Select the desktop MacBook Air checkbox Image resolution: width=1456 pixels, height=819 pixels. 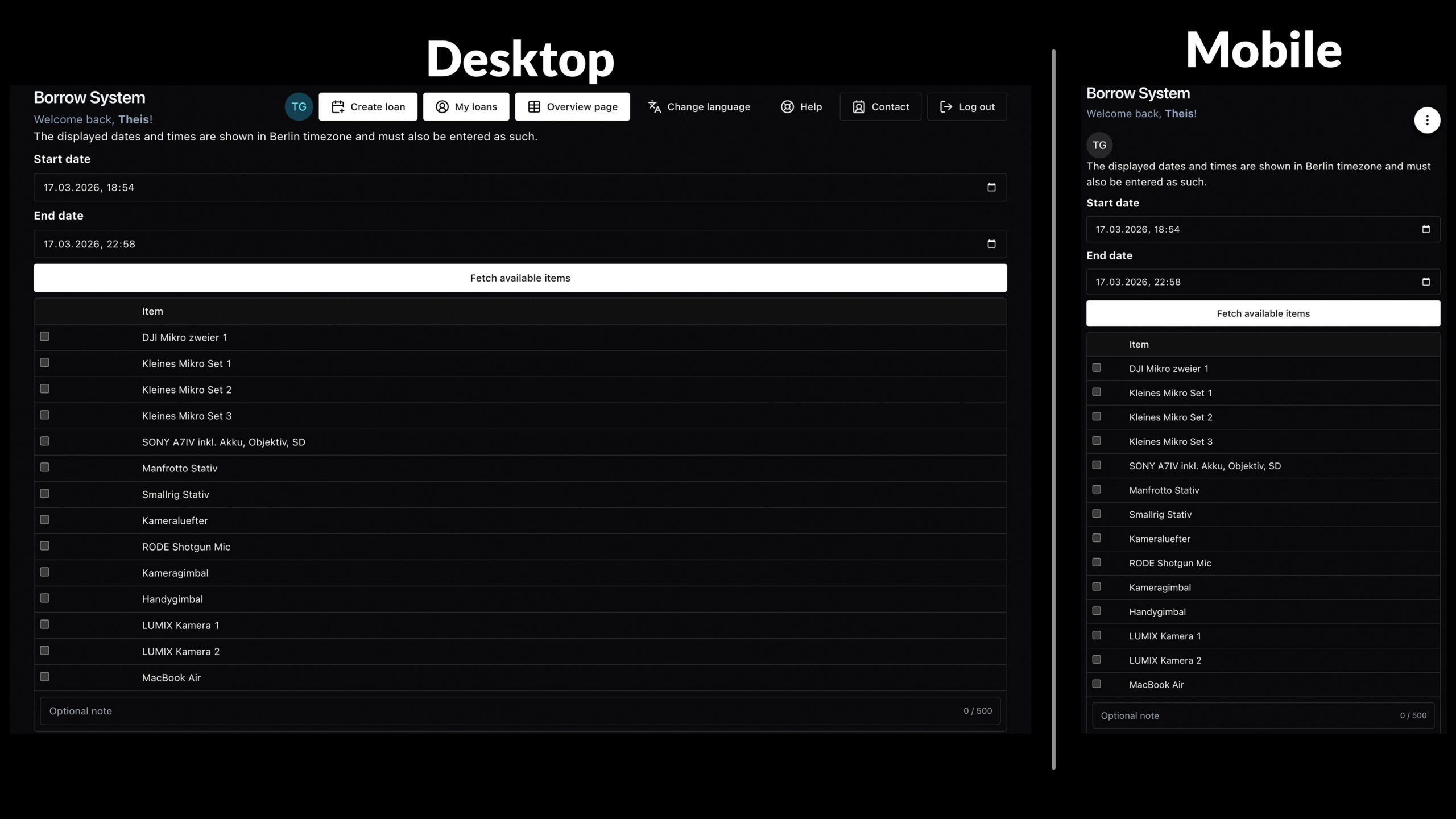[x=45, y=677]
